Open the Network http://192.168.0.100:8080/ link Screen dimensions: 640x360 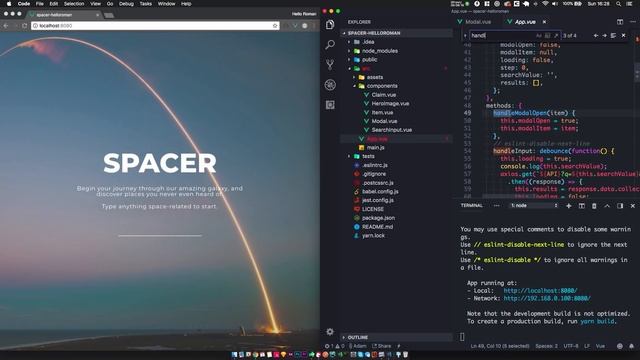pos(547,298)
